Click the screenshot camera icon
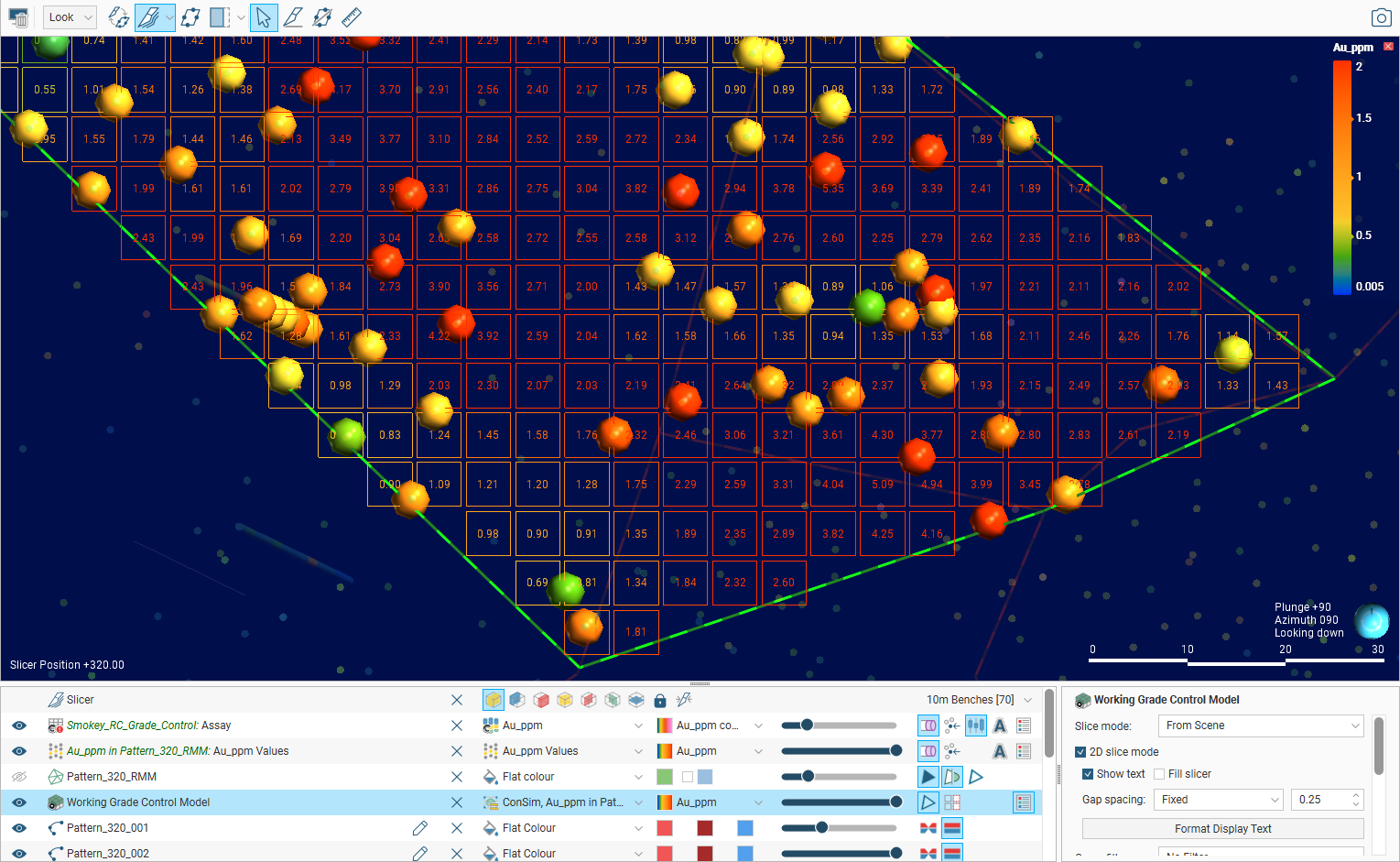 click(1381, 17)
